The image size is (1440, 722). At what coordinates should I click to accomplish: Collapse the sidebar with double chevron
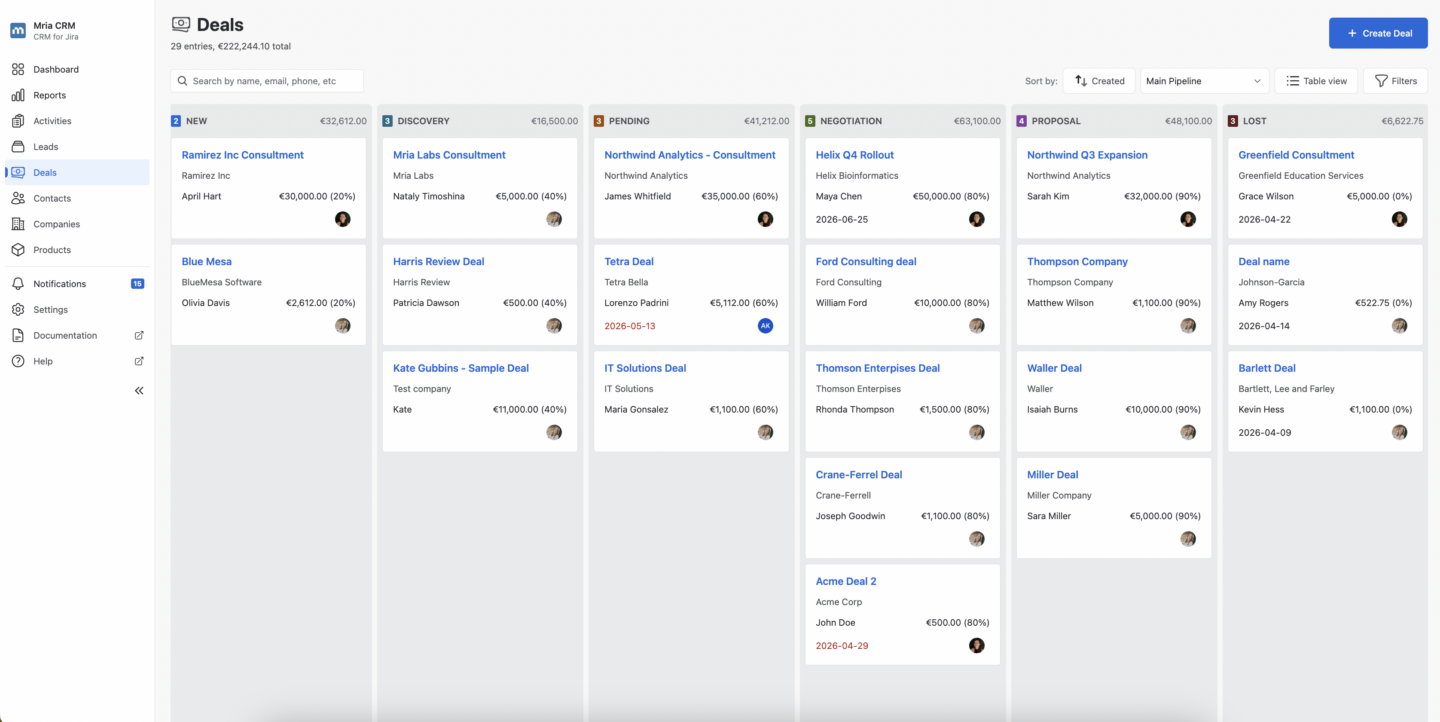point(139,391)
